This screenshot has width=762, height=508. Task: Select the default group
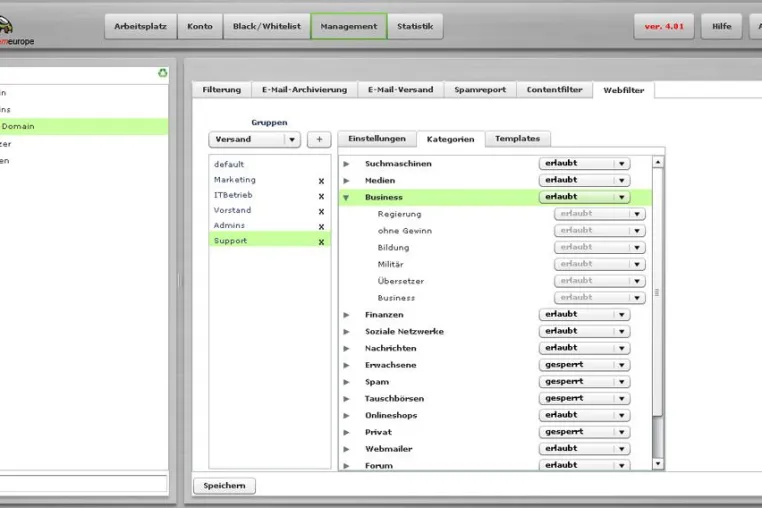270,164
